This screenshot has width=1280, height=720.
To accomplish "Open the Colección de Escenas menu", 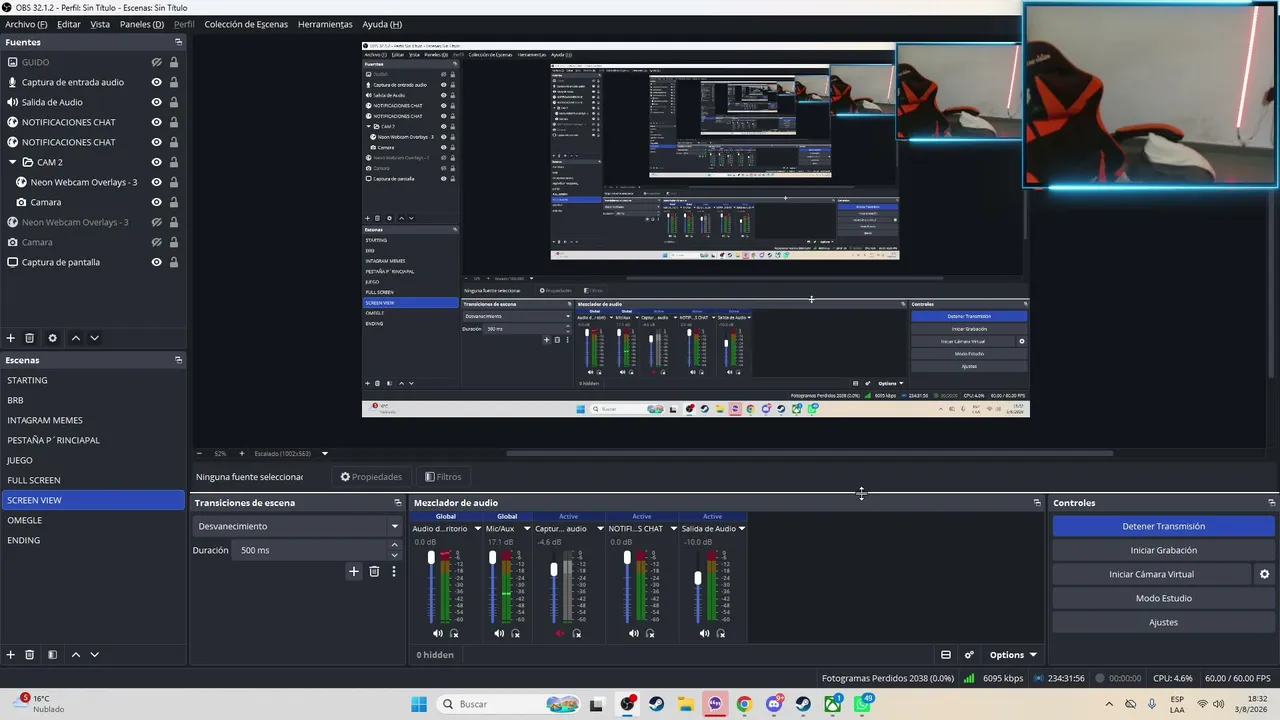I will [x=246, y=24].
